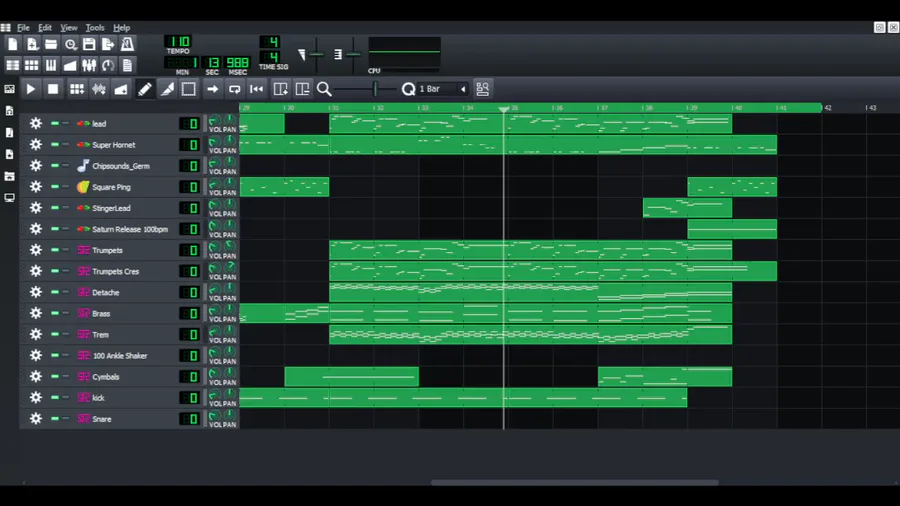900x506 pixels.
Task: Open the Trumpets track gear menu
Action: pyautogui.click(x=36, y=250)
